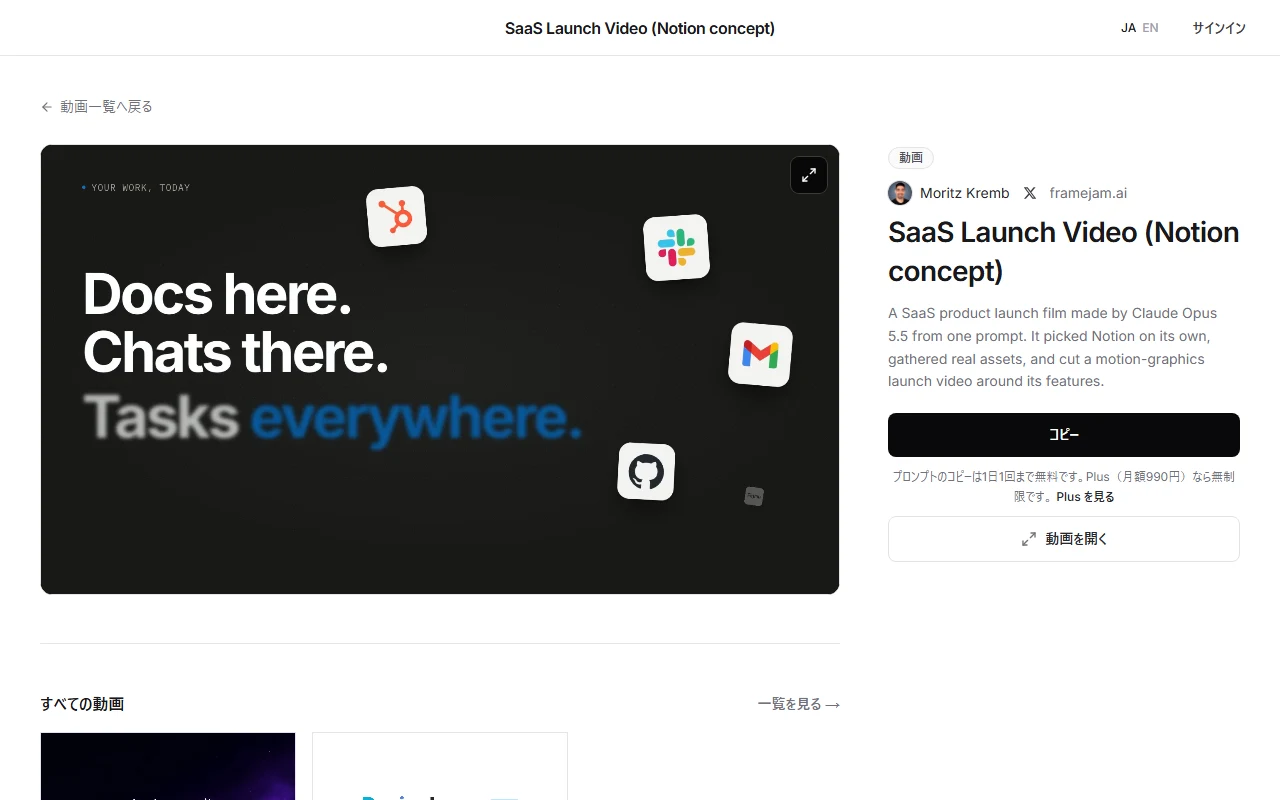Go back via 動画一覧へ戻る link

(x=97, y=107)
